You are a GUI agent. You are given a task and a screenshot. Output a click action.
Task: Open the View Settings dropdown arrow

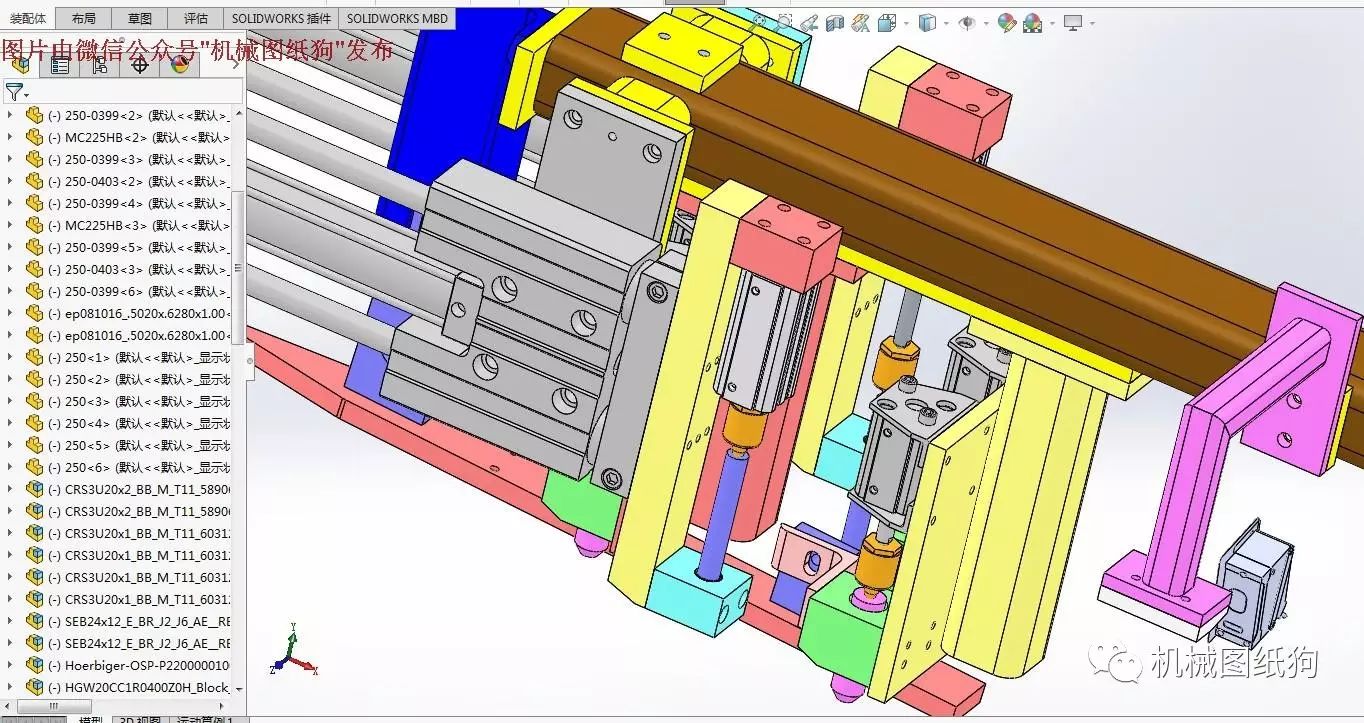pyautogui.click(x=1092, y=23)
